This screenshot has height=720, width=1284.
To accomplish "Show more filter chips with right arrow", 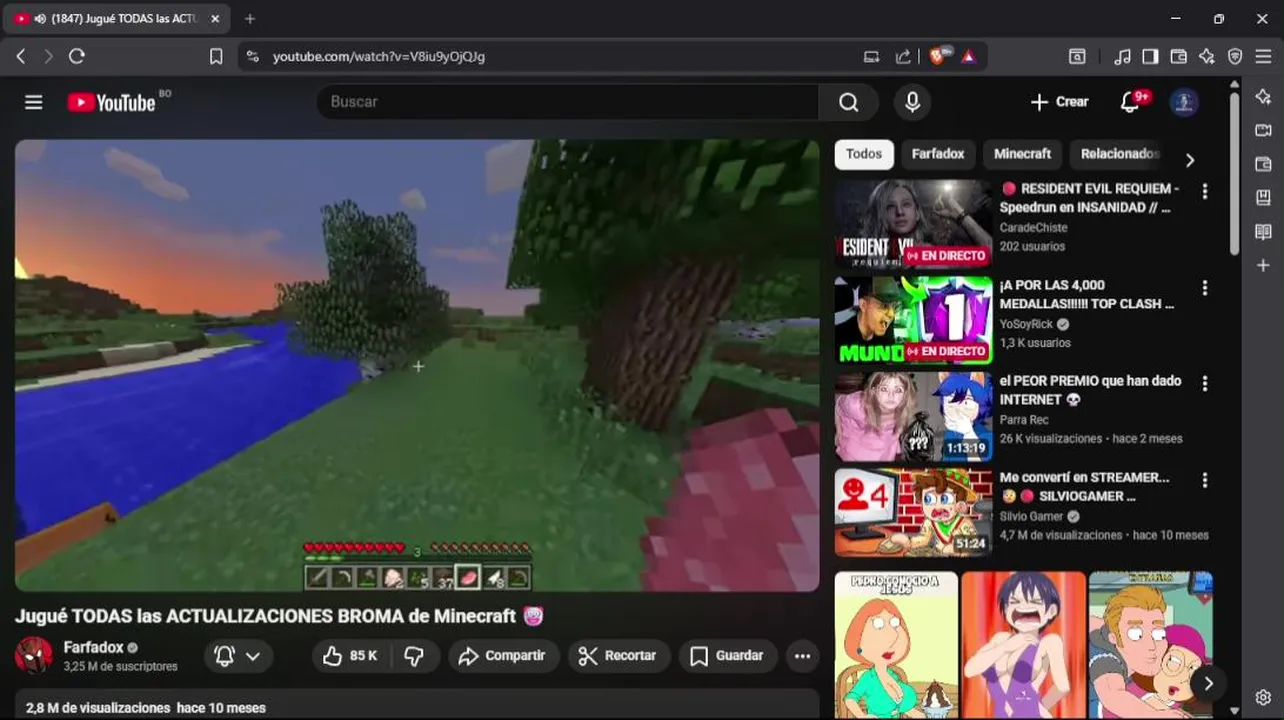I will (1189, 160).
